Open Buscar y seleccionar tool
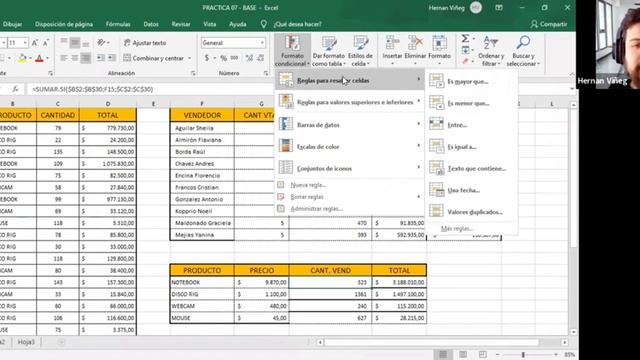The height and width of the screenshot is (360, 640). [x=523, y=51]
